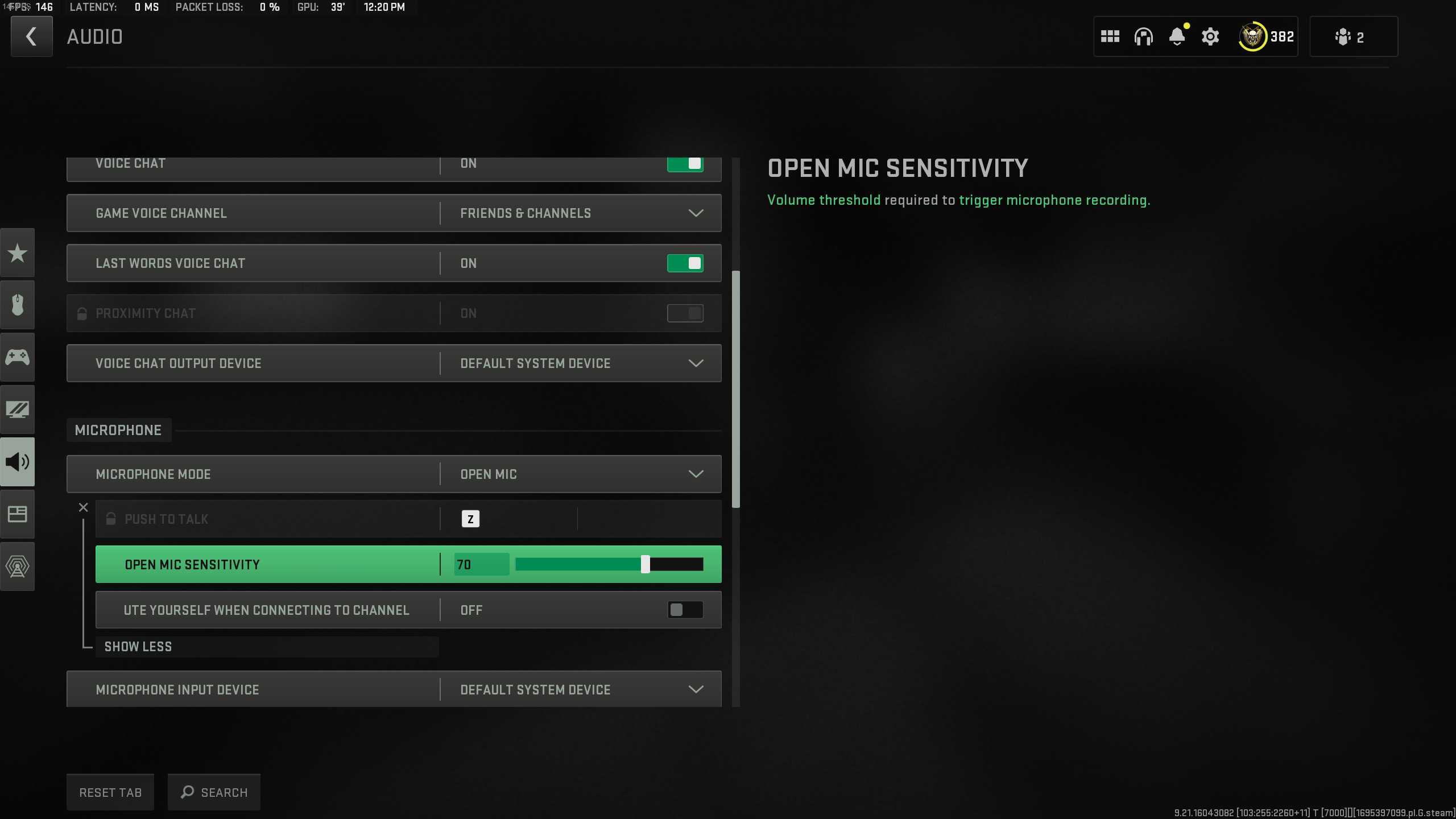Click the voice chat headset icon

(1144, 36)
